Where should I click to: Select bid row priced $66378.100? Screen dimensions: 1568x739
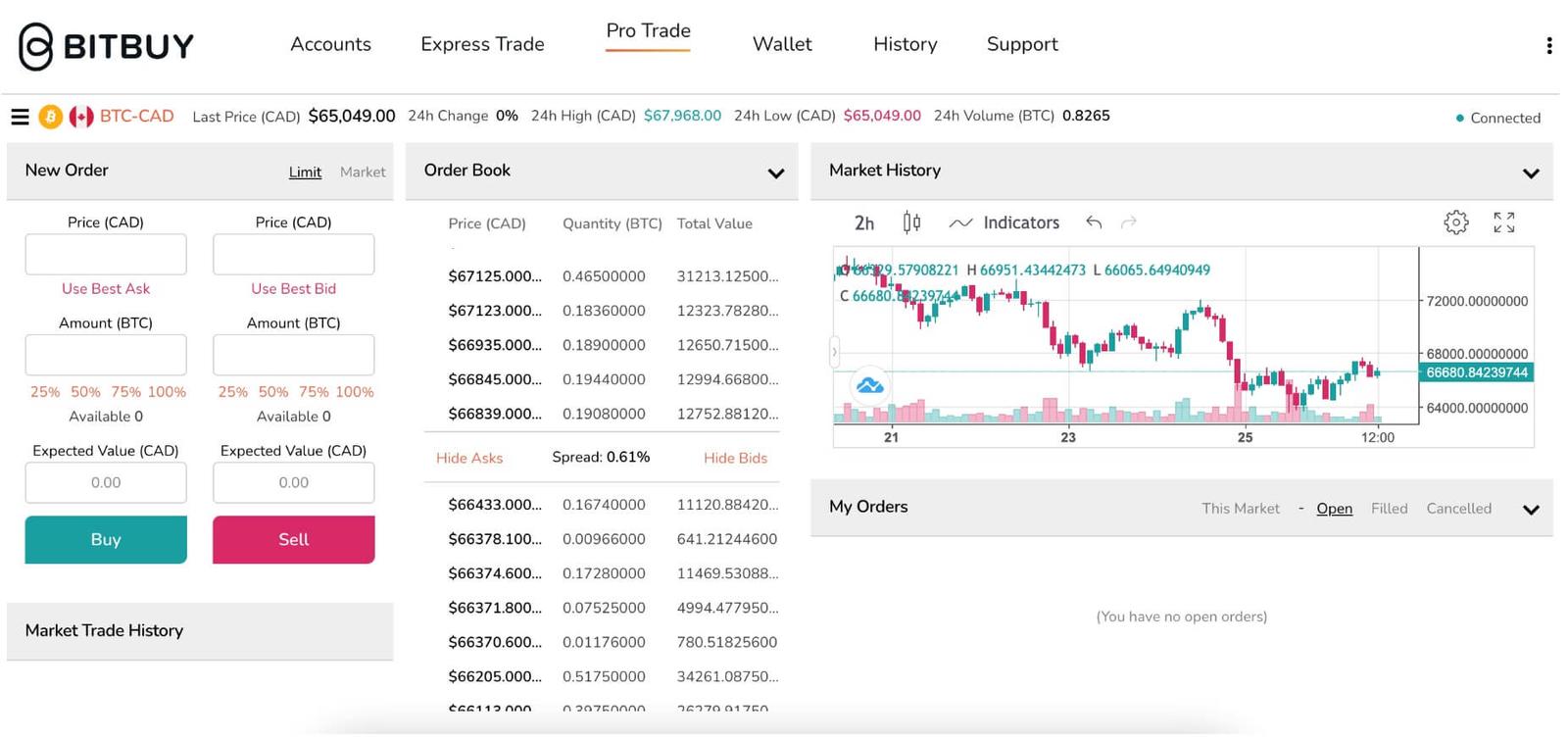pyautogui.click(x=613, y=539)
